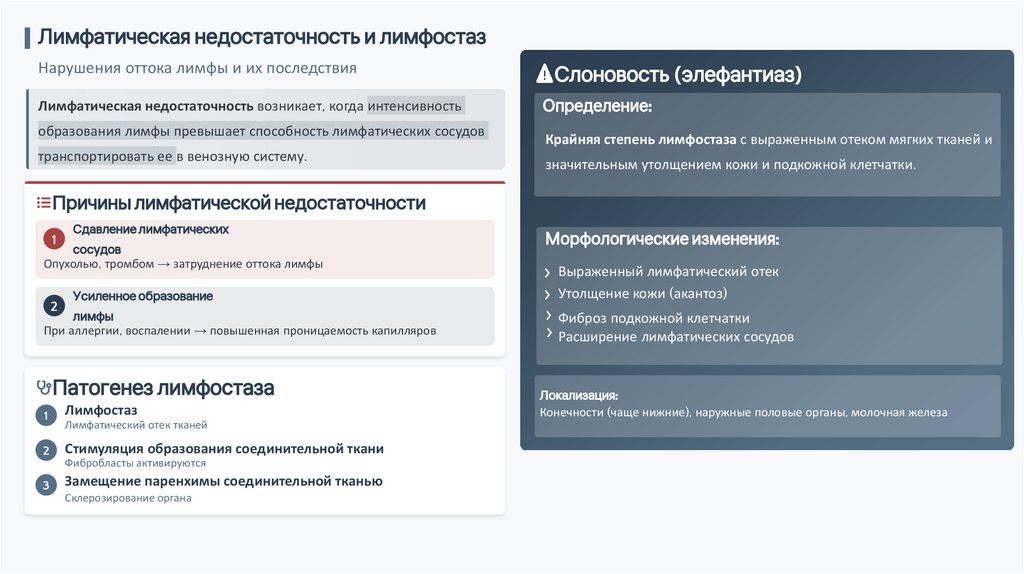Screen dimensions: 1024x574
Task: Click the chevron before Выраженный лимфатический отек
Action: [x=547, y=272]
